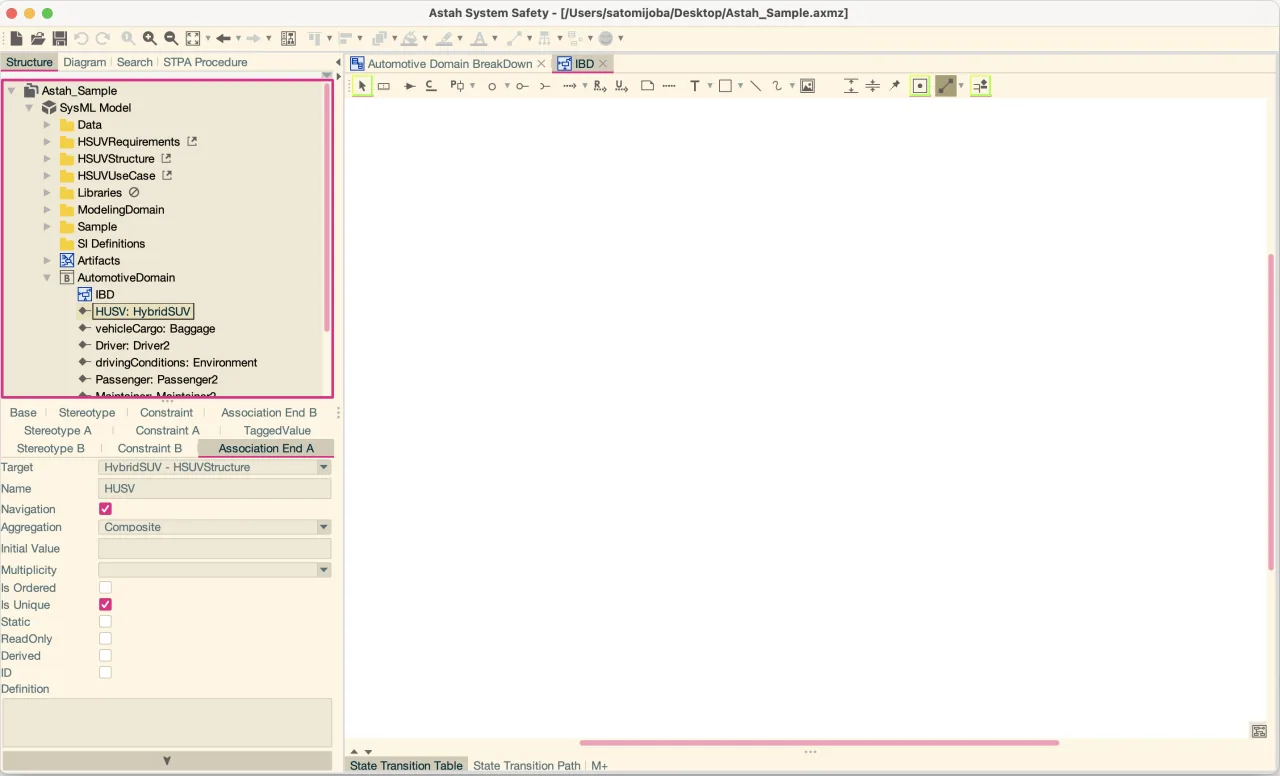Choose the Usage U arrow tool
This screenshot has width=1280, height=776.
[621, 86]
